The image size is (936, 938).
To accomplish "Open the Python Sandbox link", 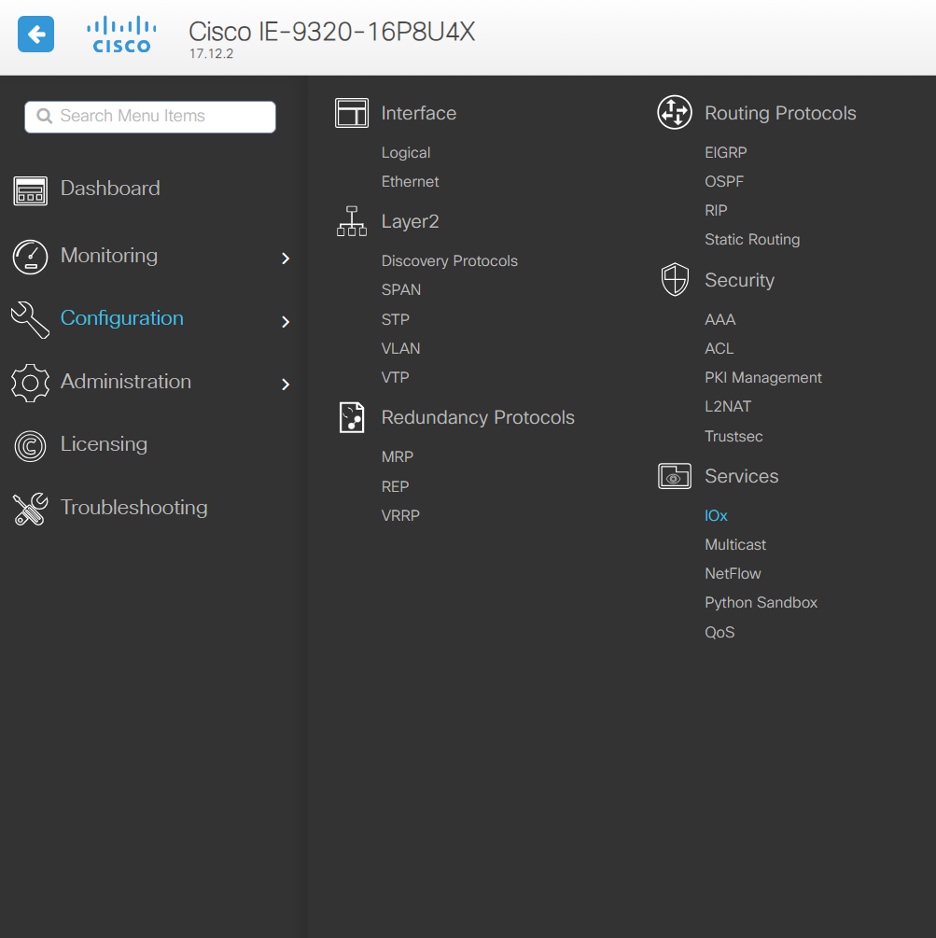I will click(x=761, y=603).
